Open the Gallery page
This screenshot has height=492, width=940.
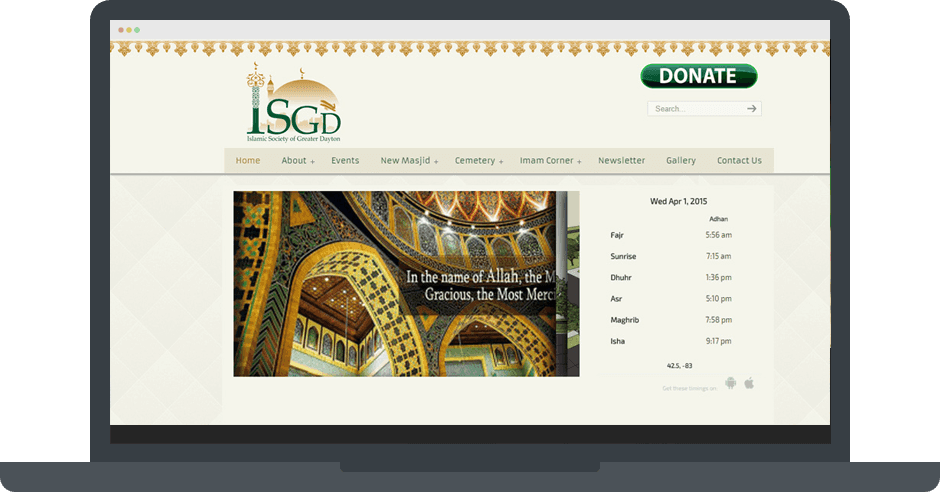pyautogui.click(x=681, y=161)
